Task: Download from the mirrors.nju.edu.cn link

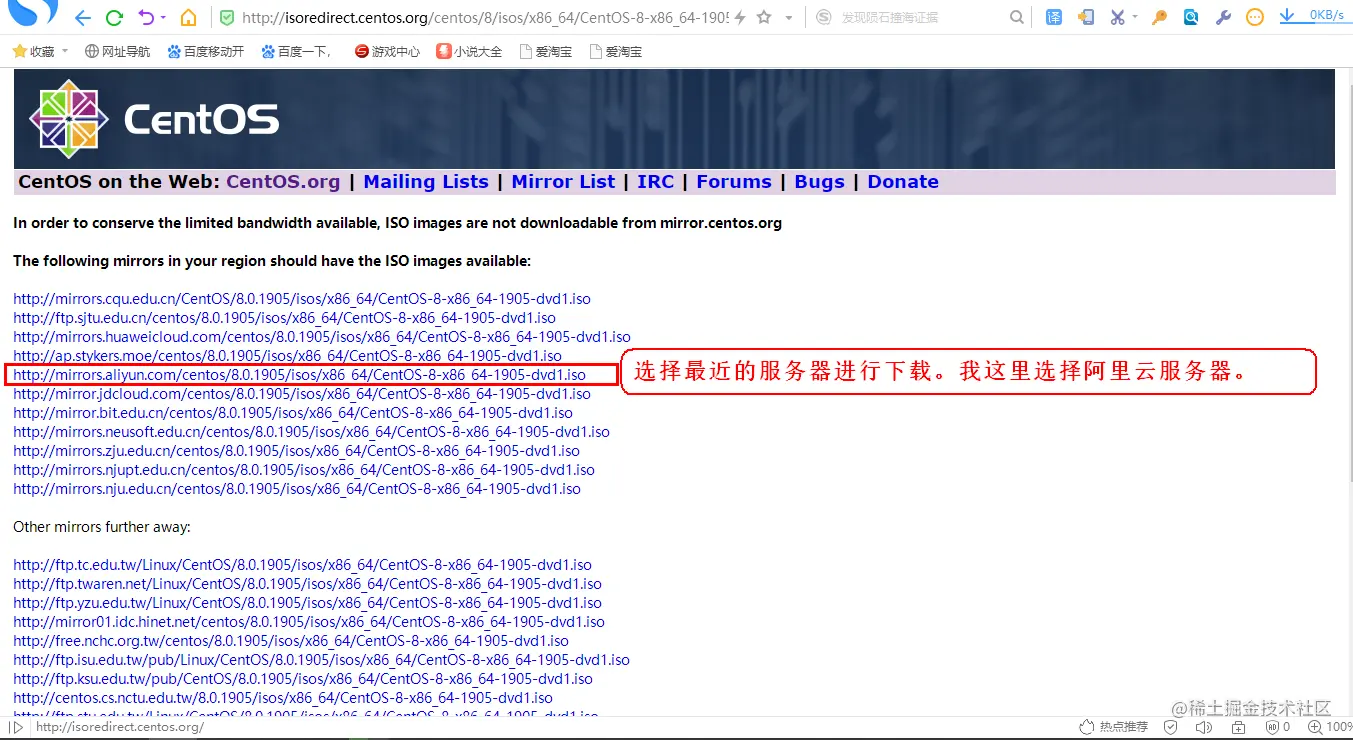Action: (297, 489)
